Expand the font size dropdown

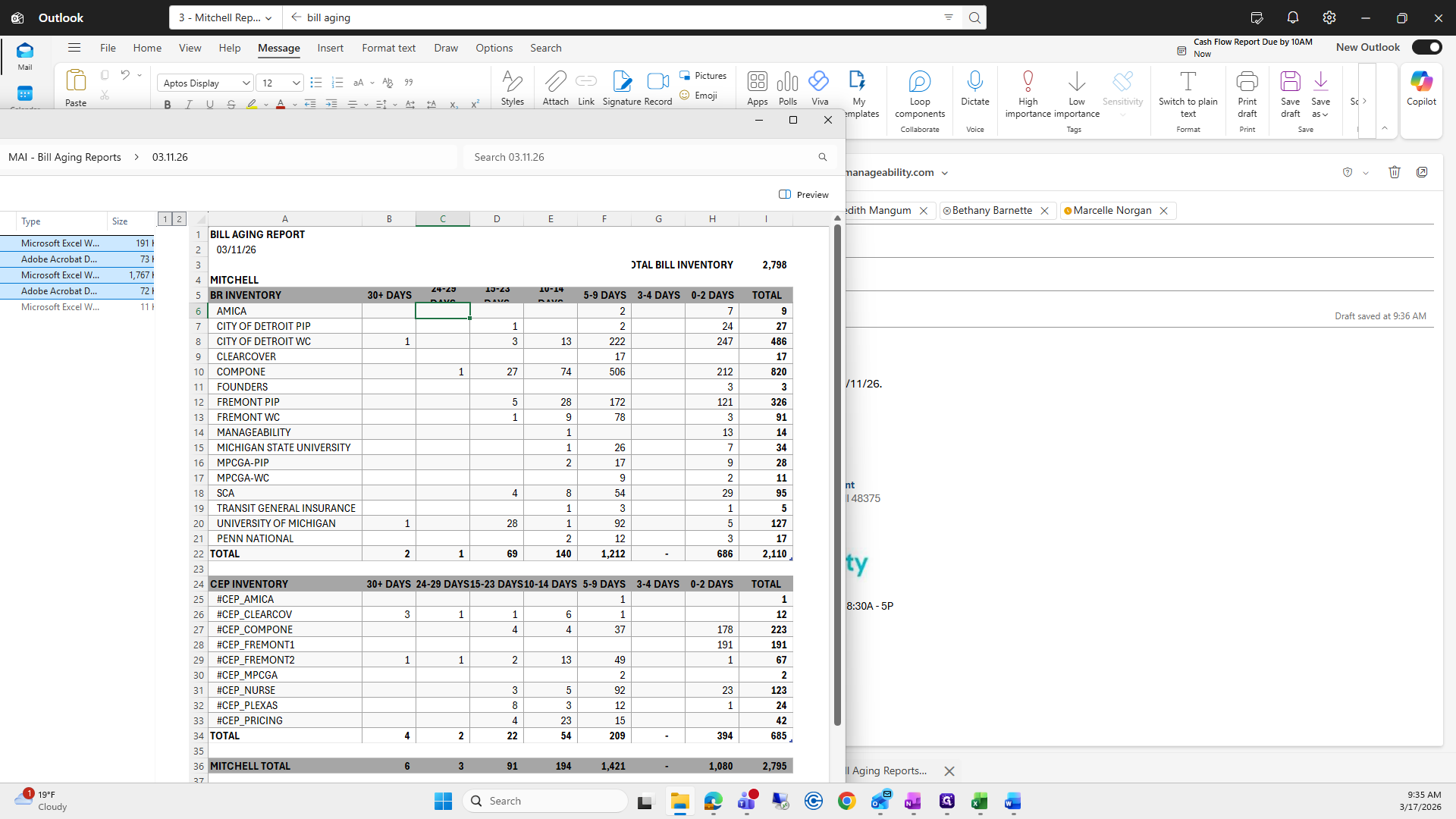pos(297,83)
